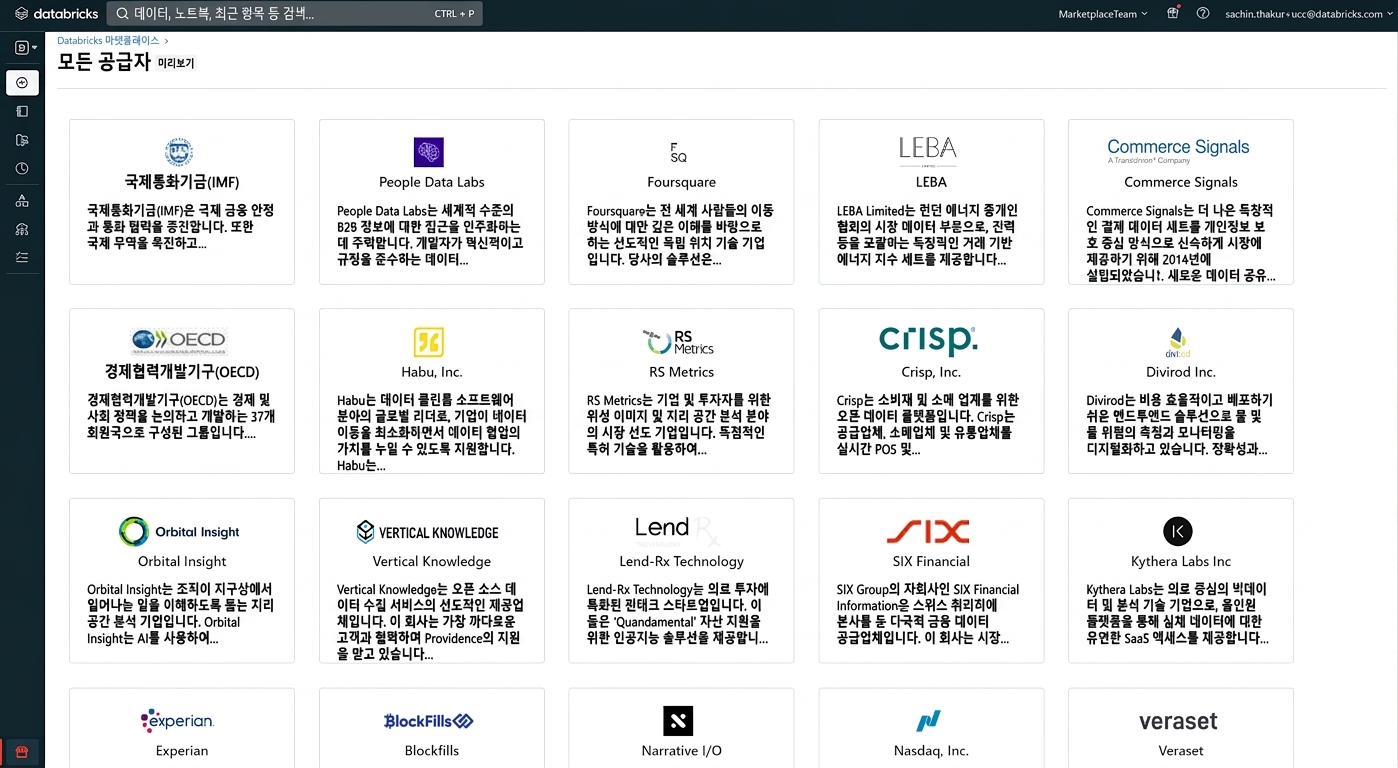Click the Narrative I/O black square logo
The height and width of the screenshot is (768, 1398).
(x=678, y=721)
